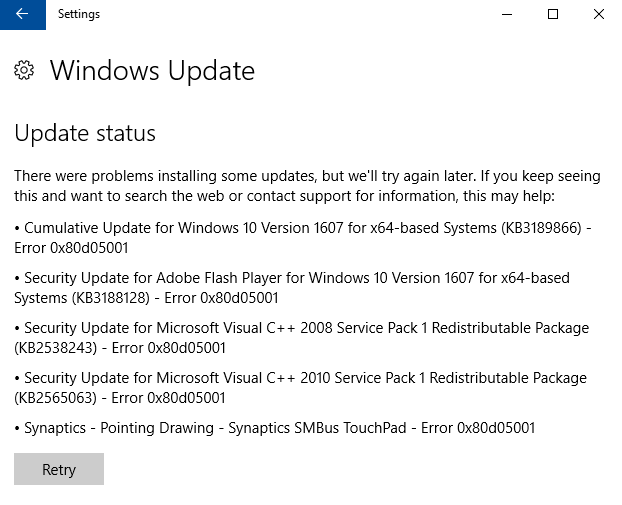Click the KB3189866 identifier text
622x505 pixels.
click(541, 228)
